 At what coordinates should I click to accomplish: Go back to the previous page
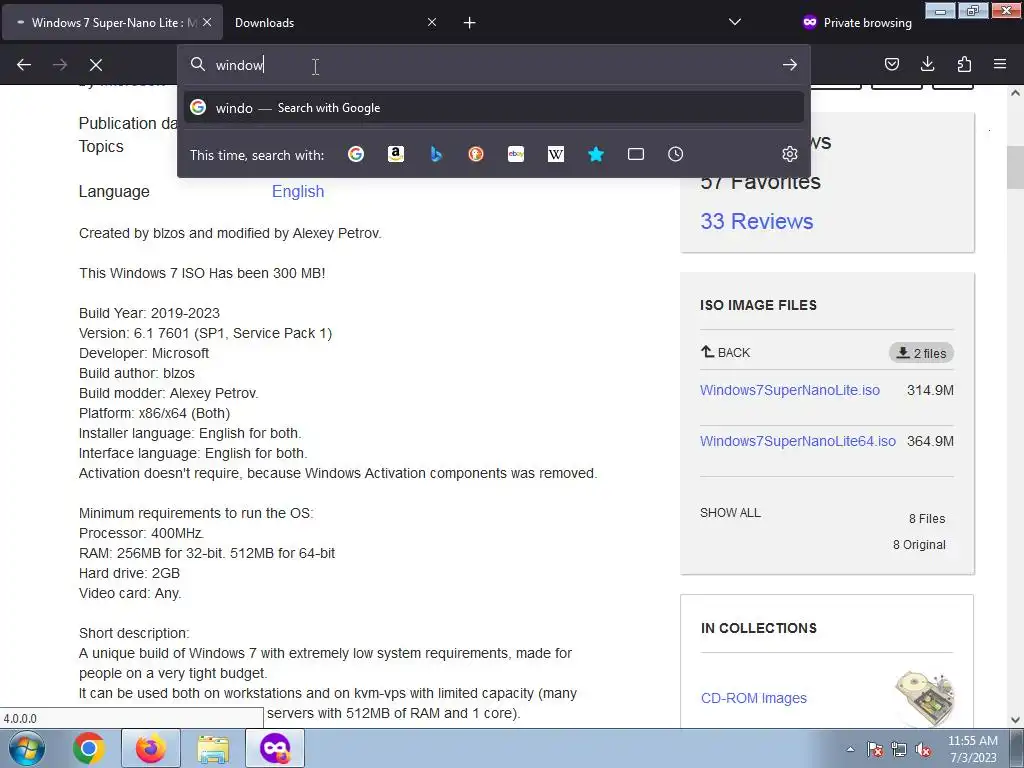(24, 65)
